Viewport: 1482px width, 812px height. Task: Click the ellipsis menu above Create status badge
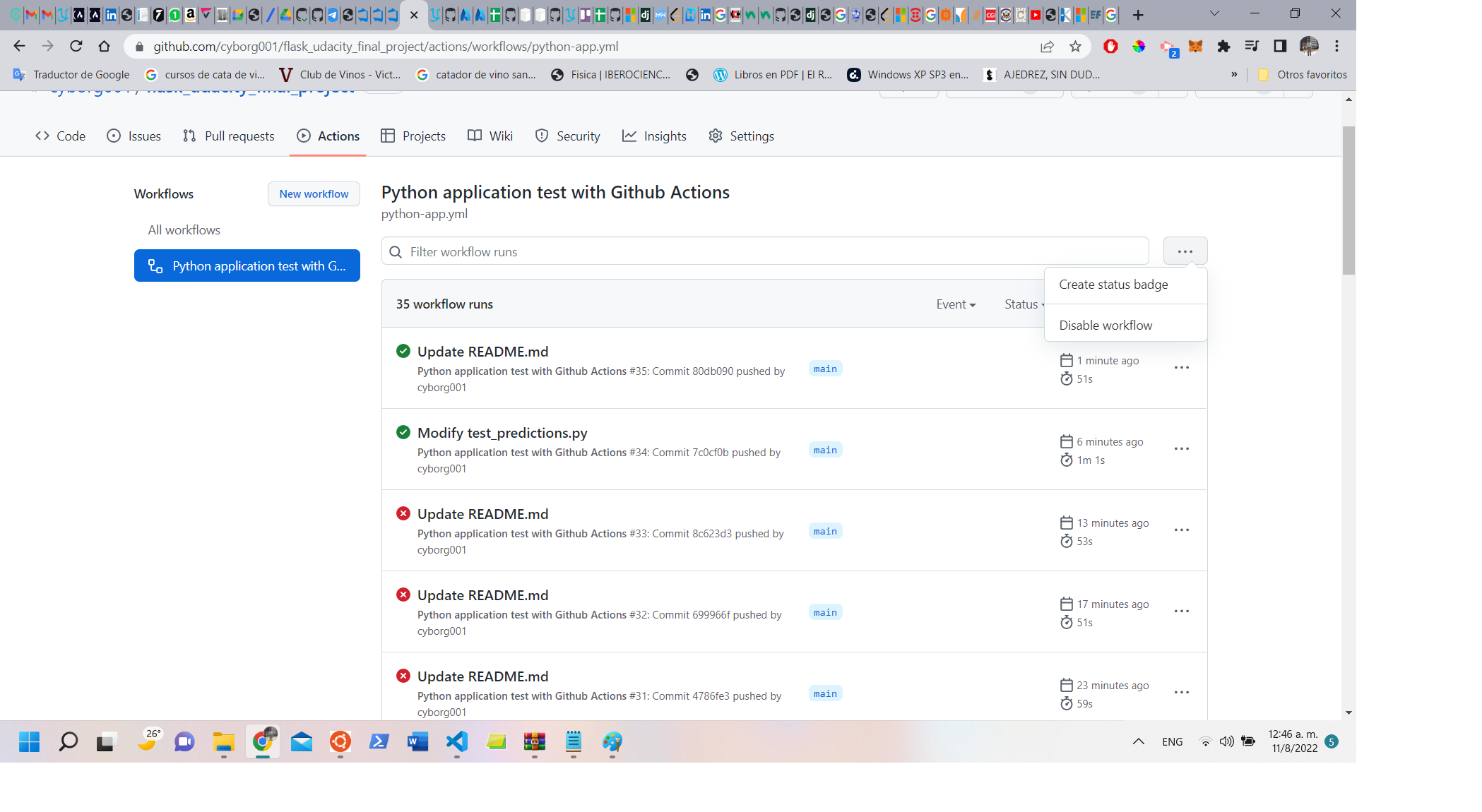[1185, 251]
